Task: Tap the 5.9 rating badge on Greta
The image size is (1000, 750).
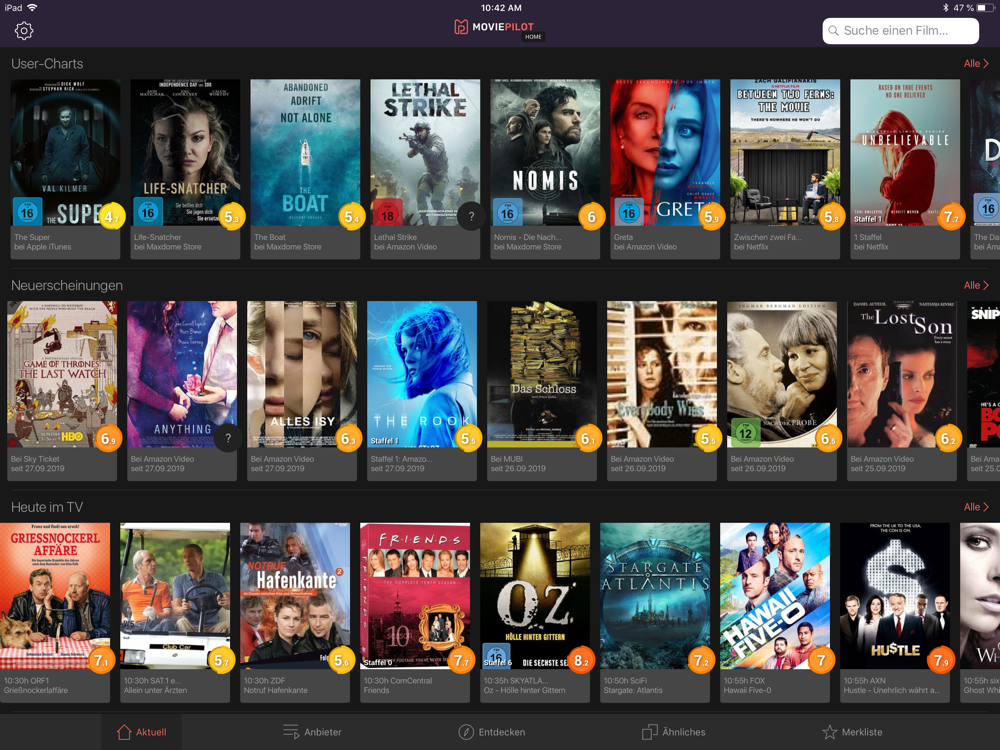Action: 712,217
